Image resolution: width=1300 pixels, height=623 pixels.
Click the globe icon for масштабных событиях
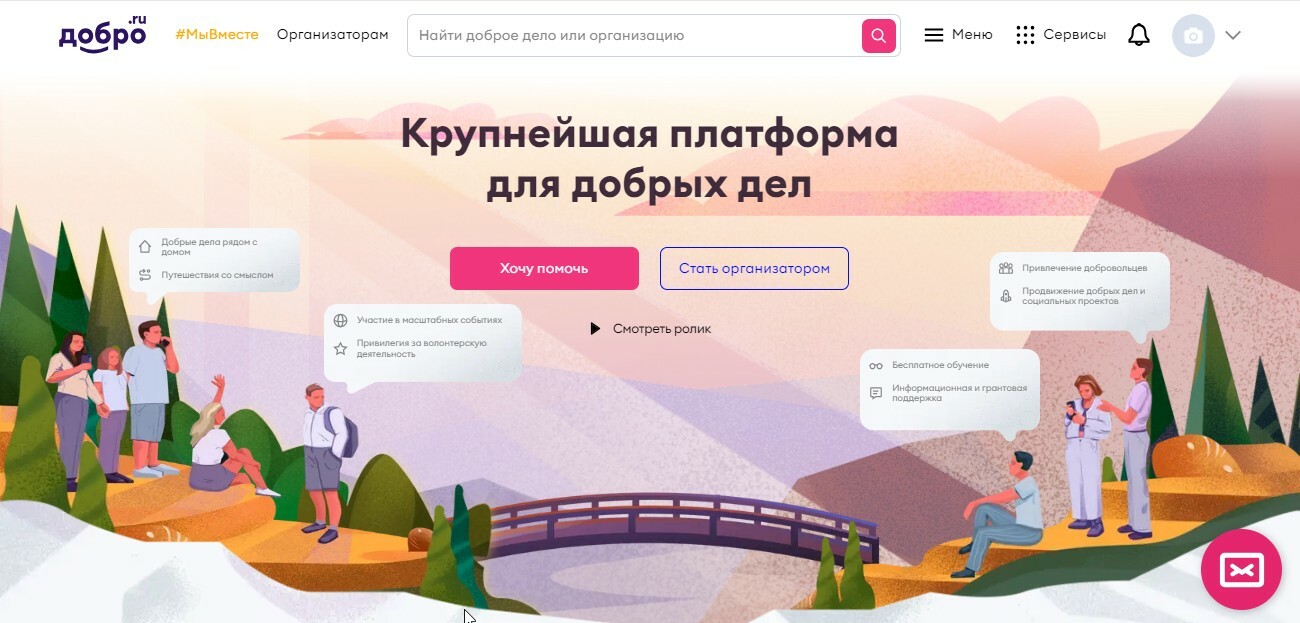coord(341,321)
